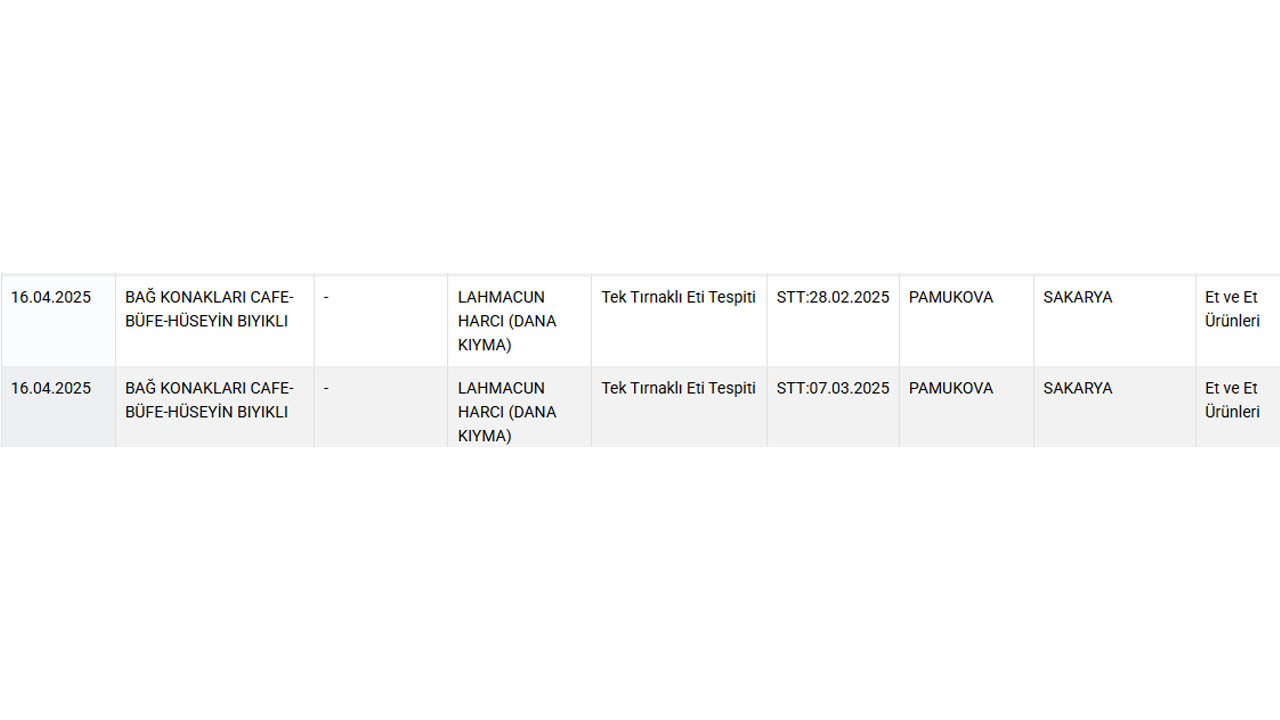1280x720 pixels.
Task: Click the second row date 16.04.2025
Action: click(51, 388)
